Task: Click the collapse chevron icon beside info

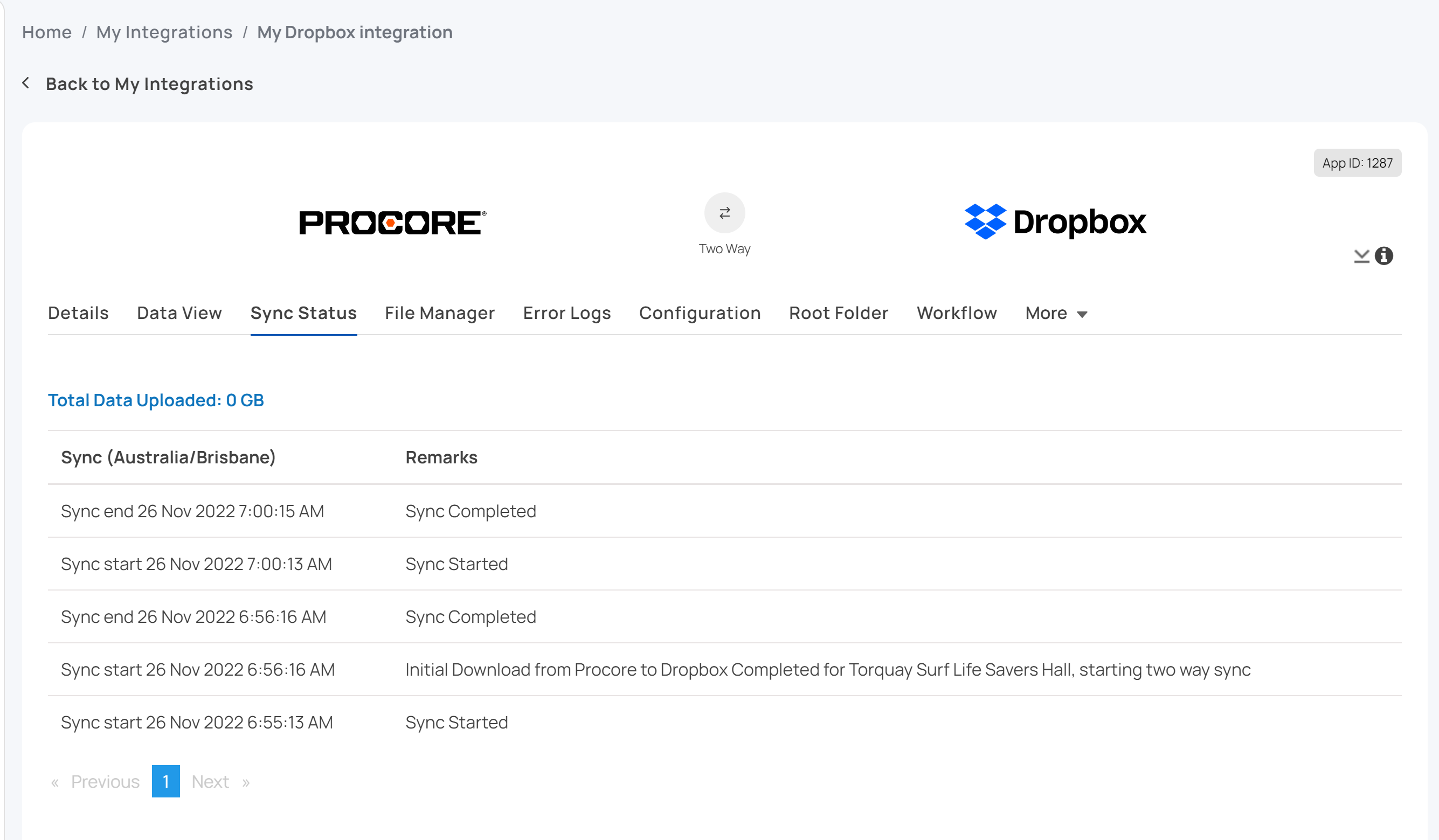Action: pos(1361,256)
